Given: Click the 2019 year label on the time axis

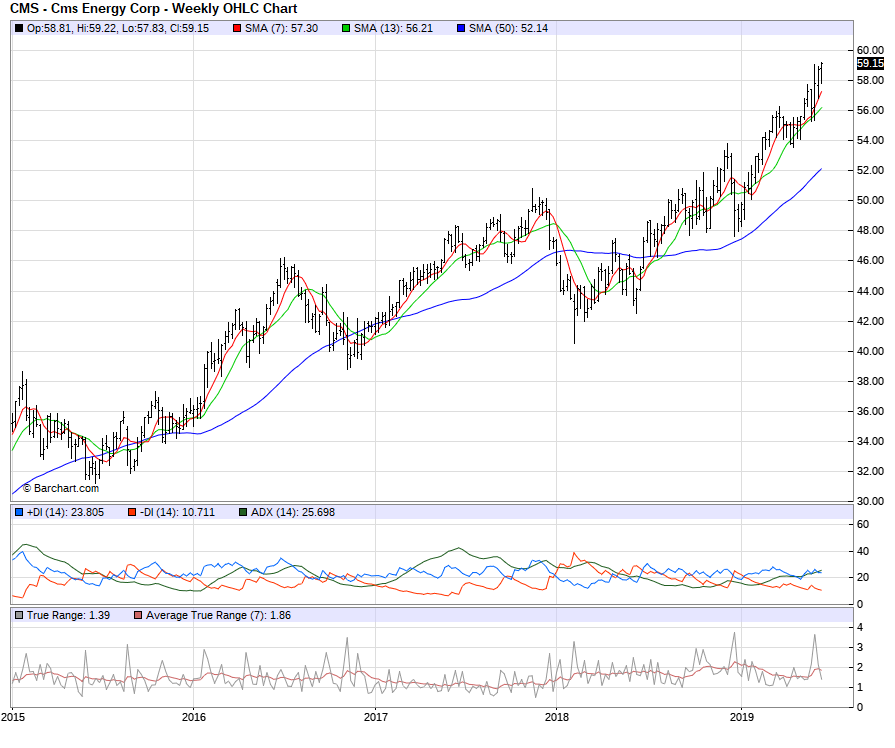Looking at the screenshot, I should (x=741, y=717).
